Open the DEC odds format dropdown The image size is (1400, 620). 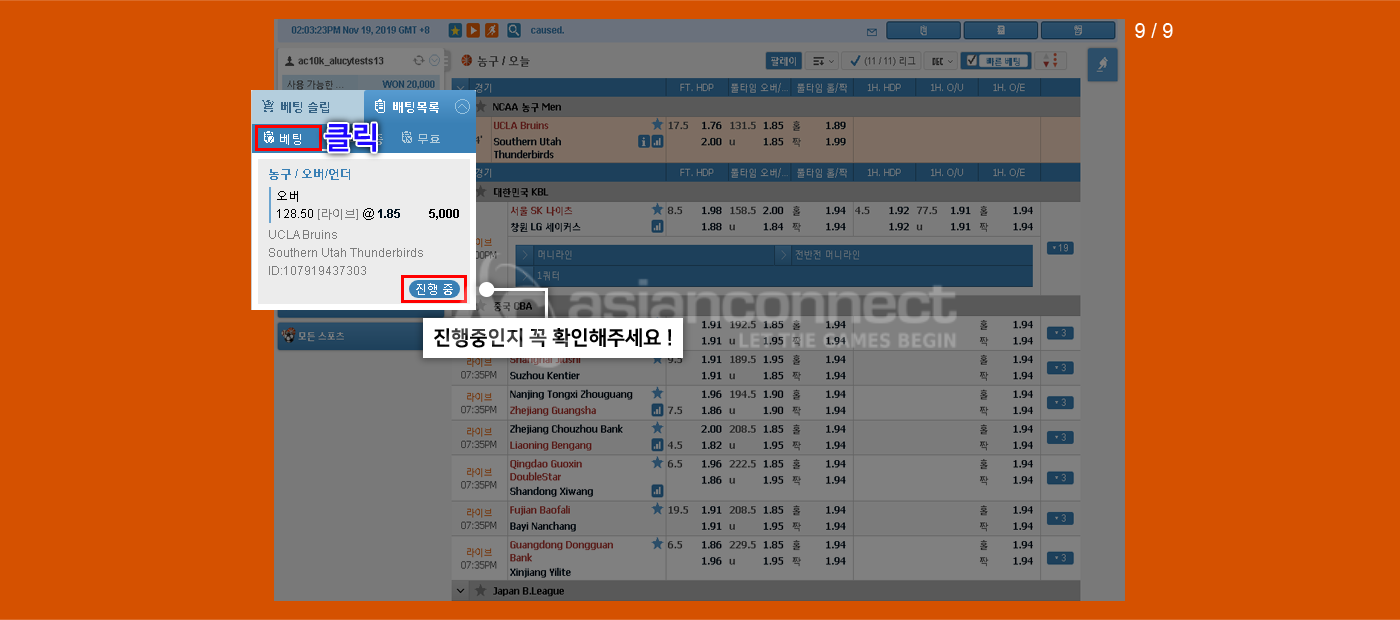[x=941, y=61]
